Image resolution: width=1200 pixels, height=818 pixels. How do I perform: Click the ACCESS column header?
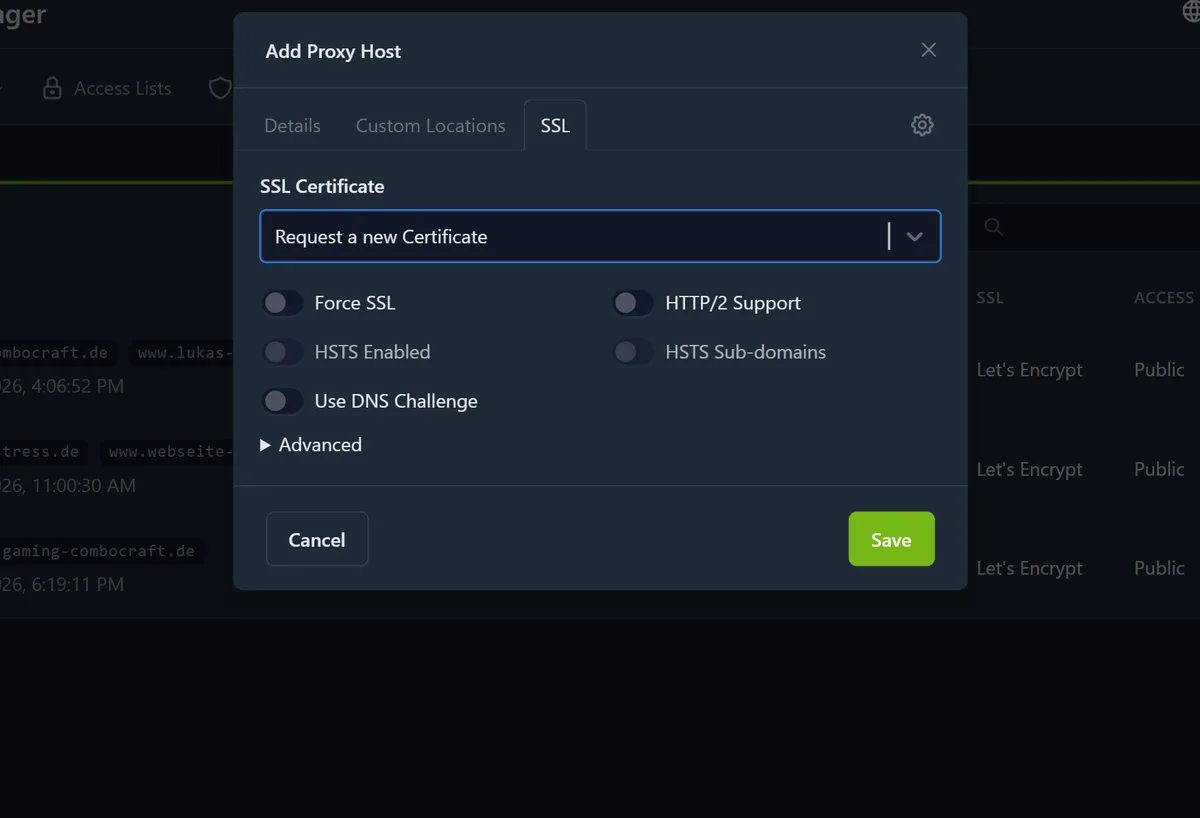click(1164, 298)
